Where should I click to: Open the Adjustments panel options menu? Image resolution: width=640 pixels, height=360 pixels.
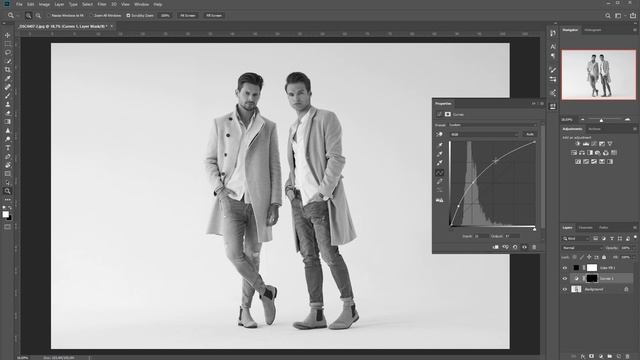[x=635, y=129]
